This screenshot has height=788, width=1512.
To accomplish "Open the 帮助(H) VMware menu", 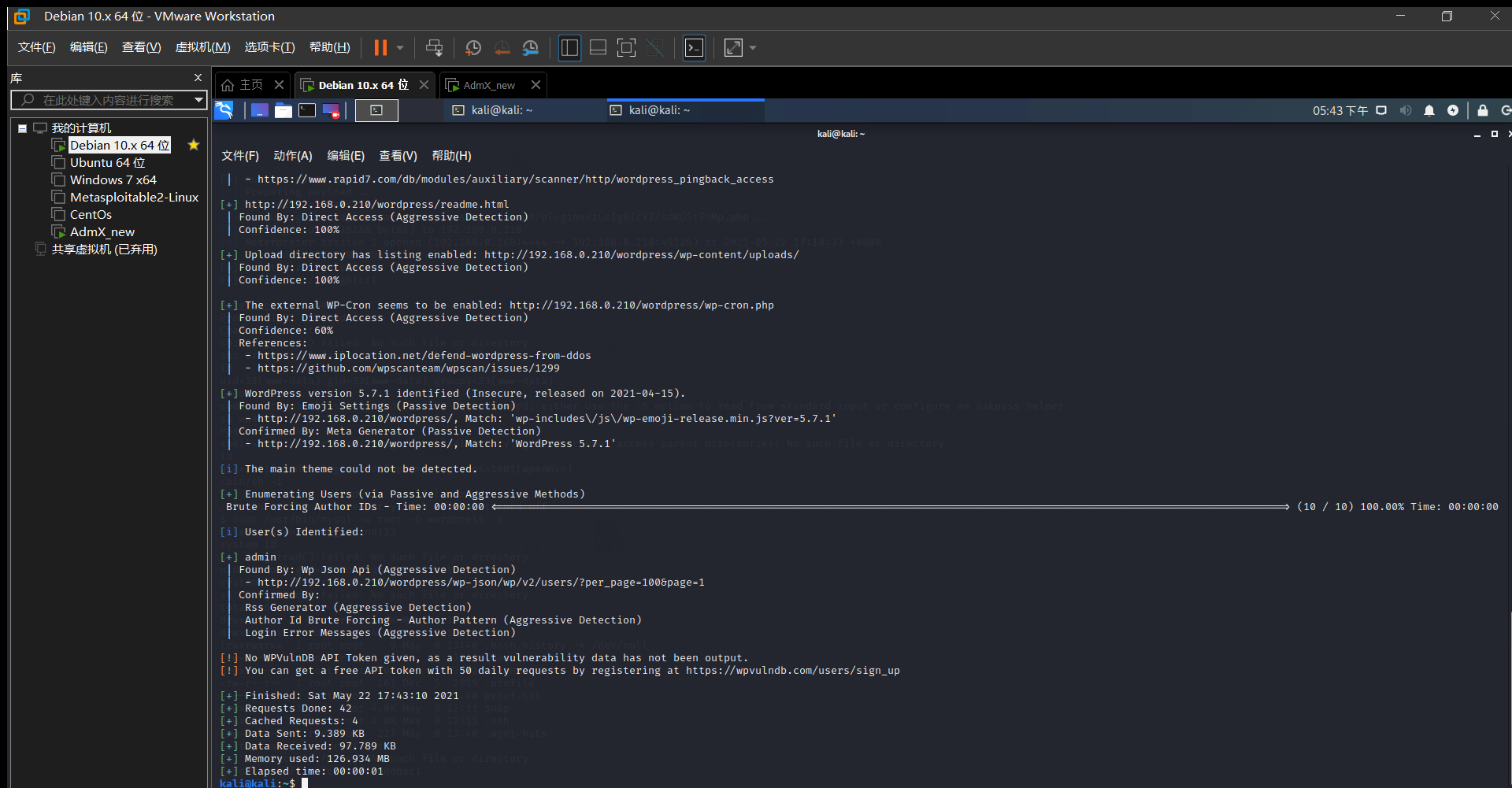I will 329,47.
